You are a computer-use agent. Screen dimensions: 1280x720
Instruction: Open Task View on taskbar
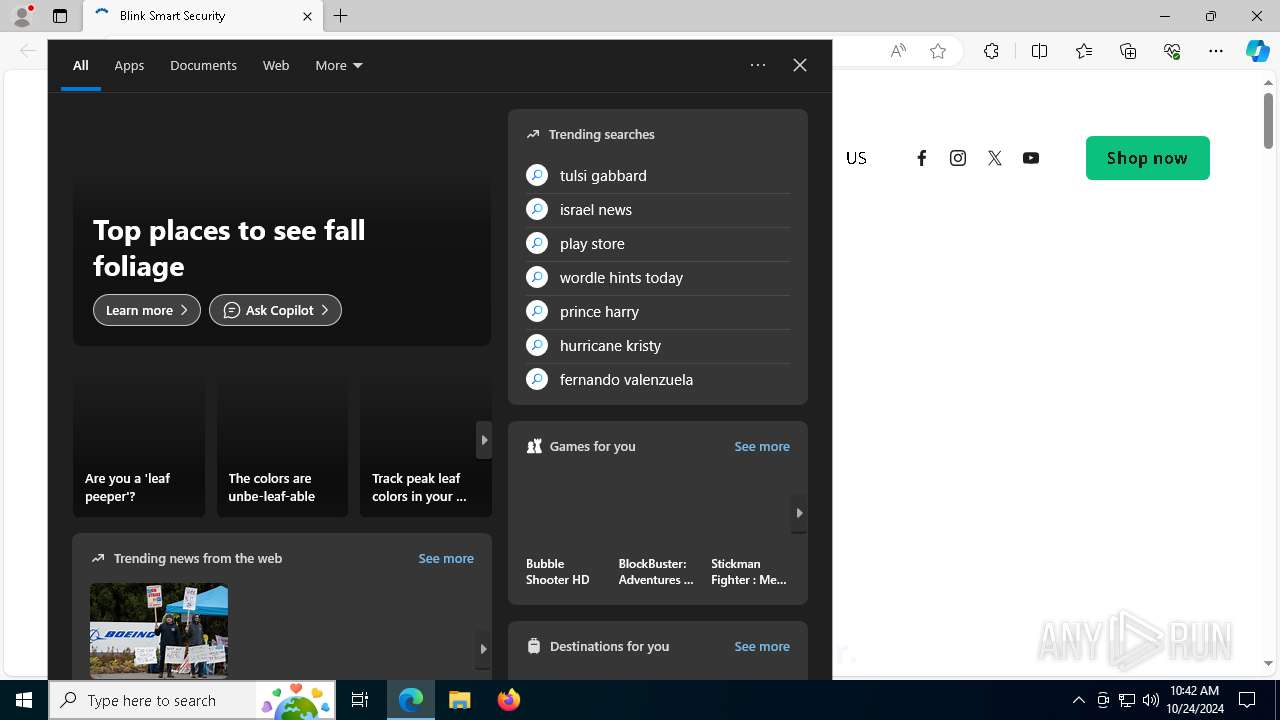tap(360, 700)
